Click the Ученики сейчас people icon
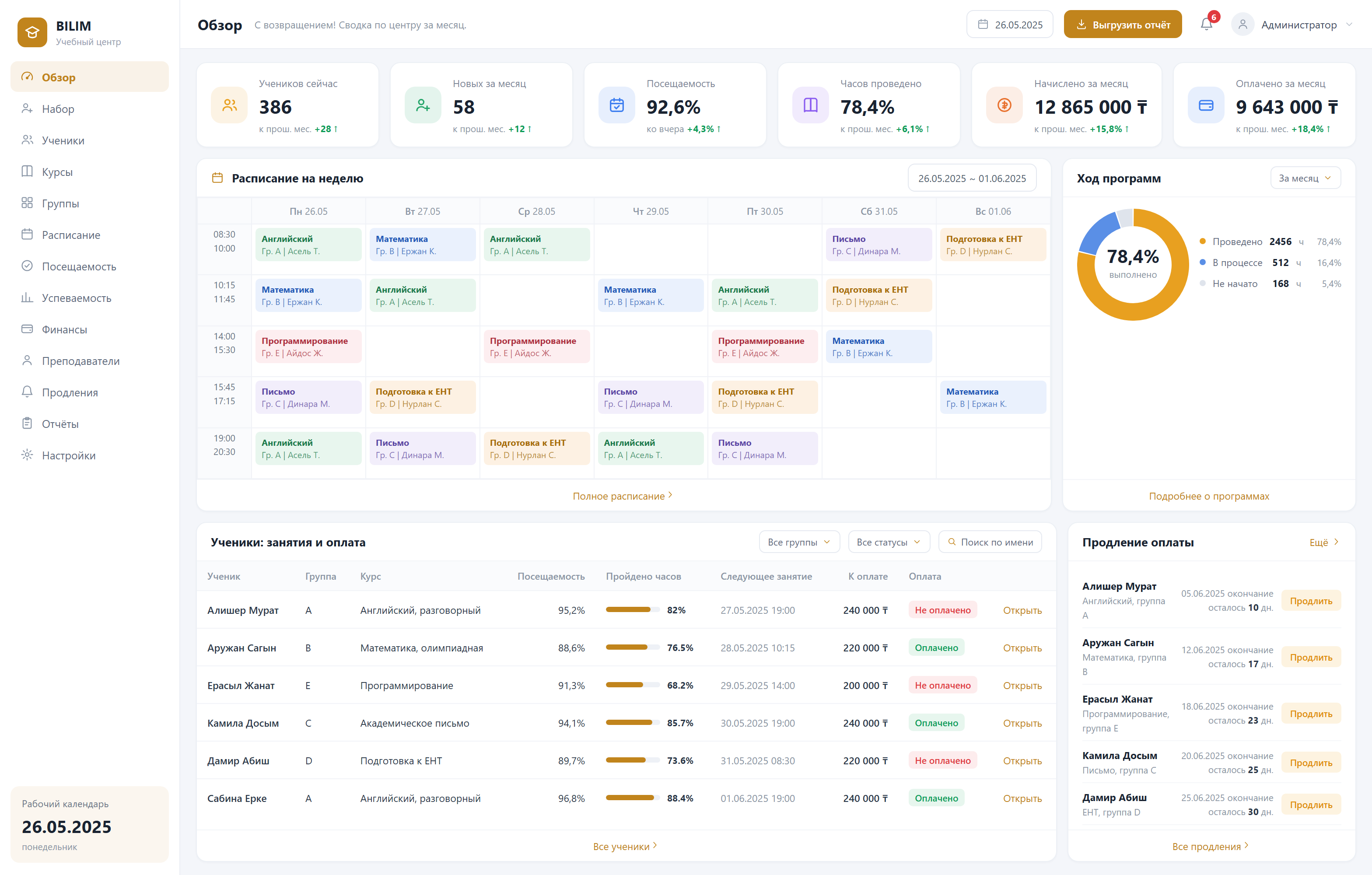Viewport: 1372px width, 875px height. (230, 105)
